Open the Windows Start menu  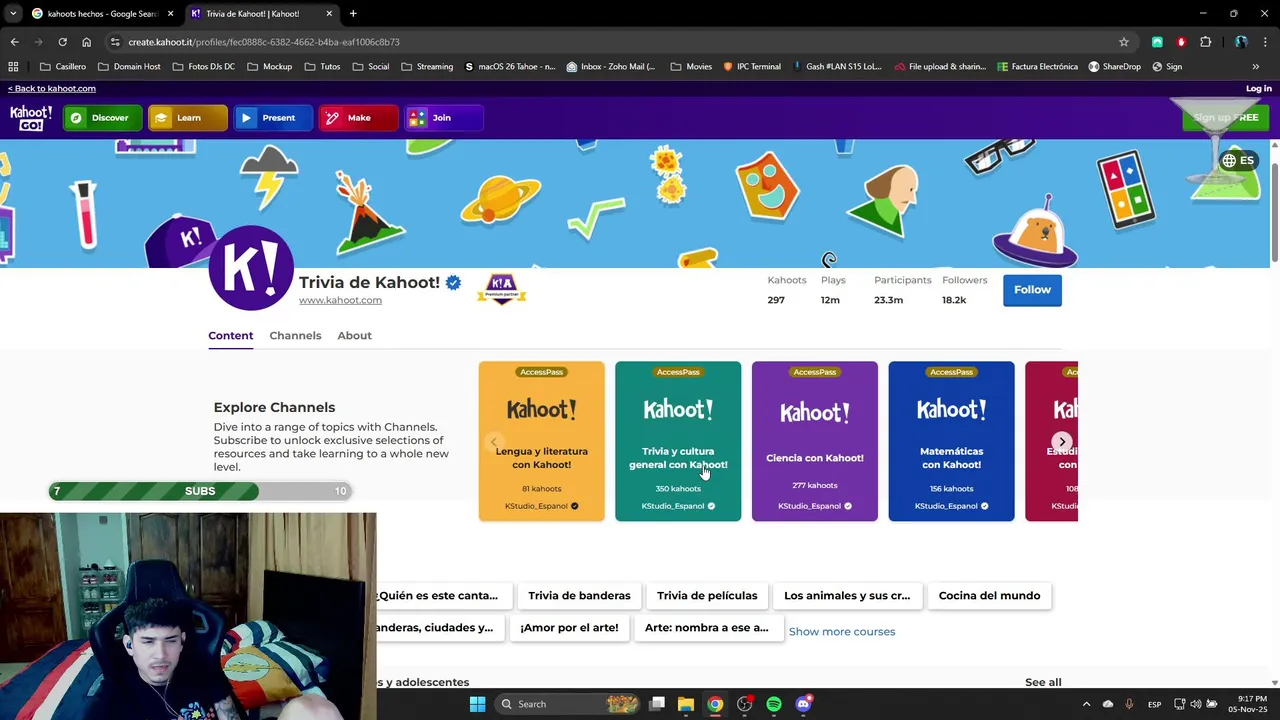point(477,704)
